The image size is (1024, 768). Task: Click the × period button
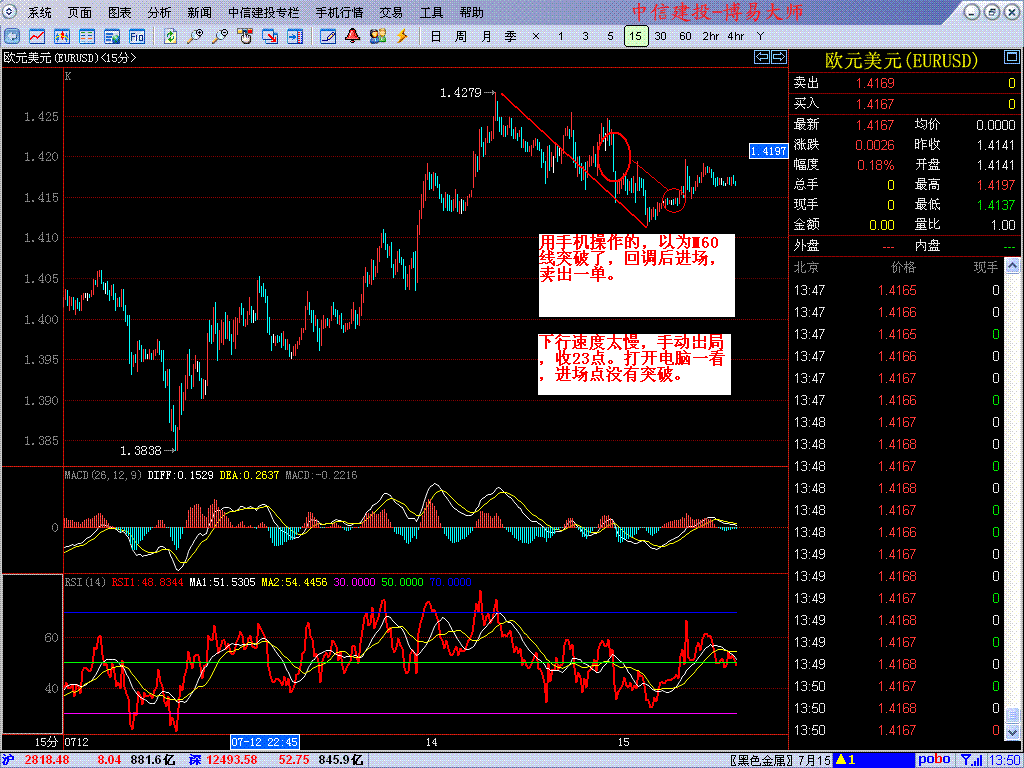pyautogui.click(x=536, y=36)
